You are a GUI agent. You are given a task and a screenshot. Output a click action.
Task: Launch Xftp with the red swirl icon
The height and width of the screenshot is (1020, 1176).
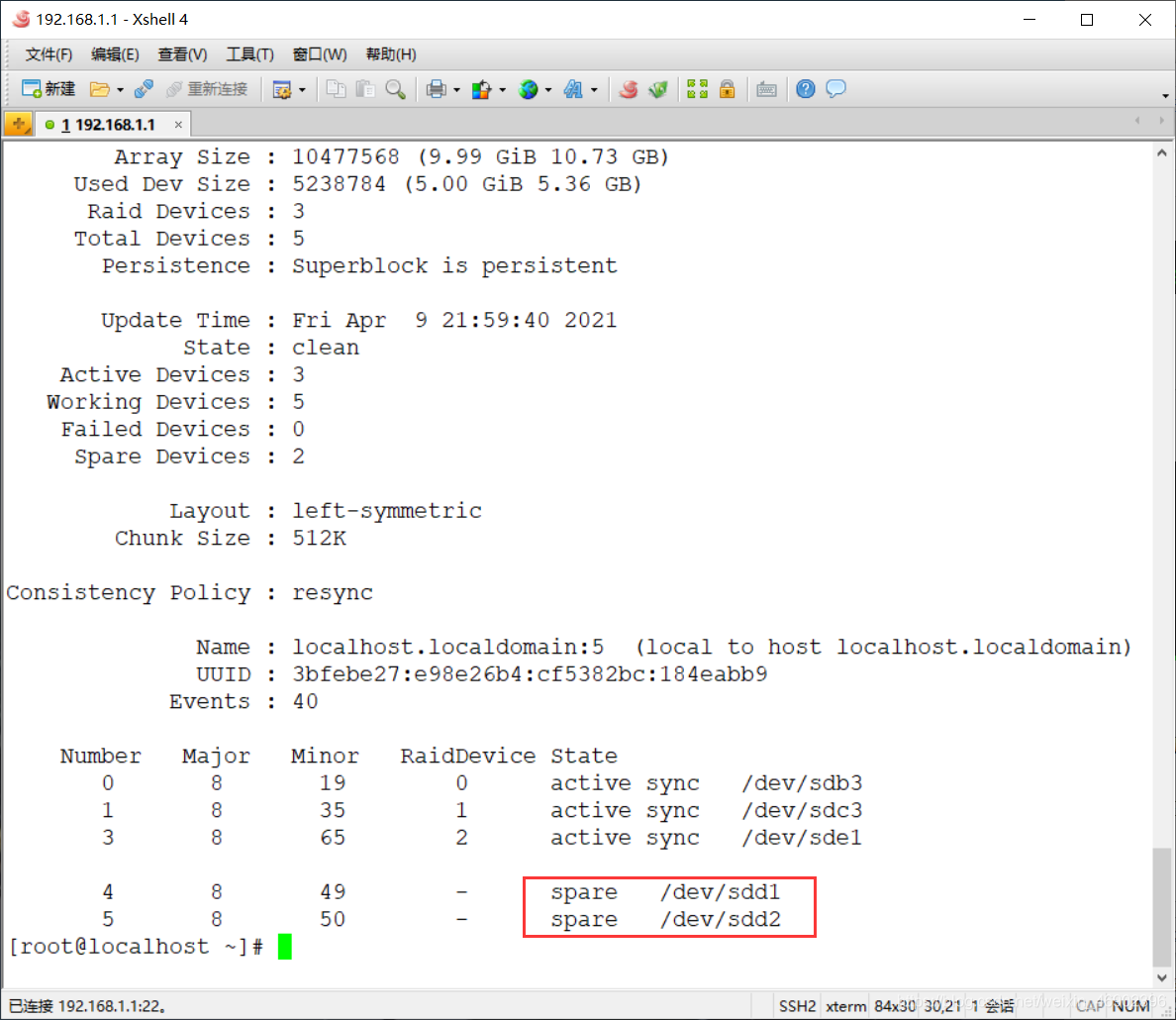click(x=629, y=89)
